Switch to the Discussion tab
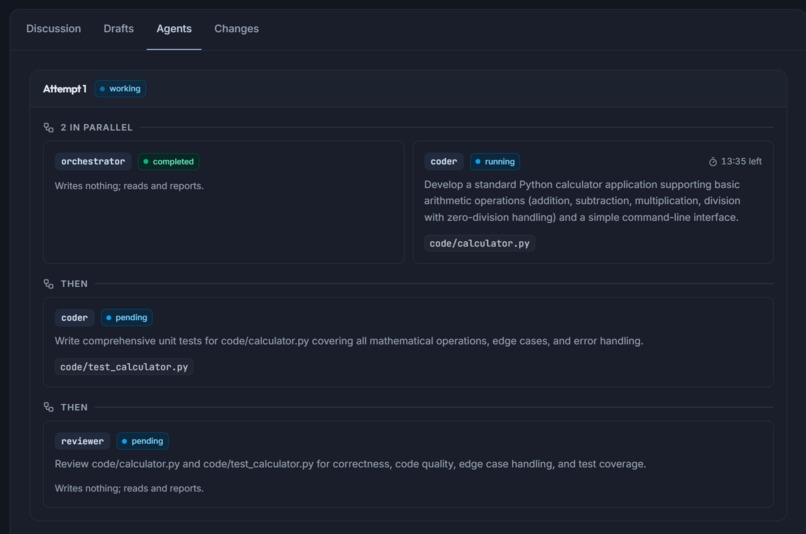This screenshot has height=534, width=806. (x=53, y=29)
